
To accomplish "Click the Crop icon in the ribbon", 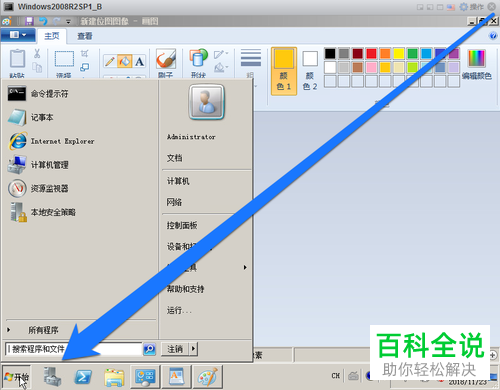I will tap(85, 53).
